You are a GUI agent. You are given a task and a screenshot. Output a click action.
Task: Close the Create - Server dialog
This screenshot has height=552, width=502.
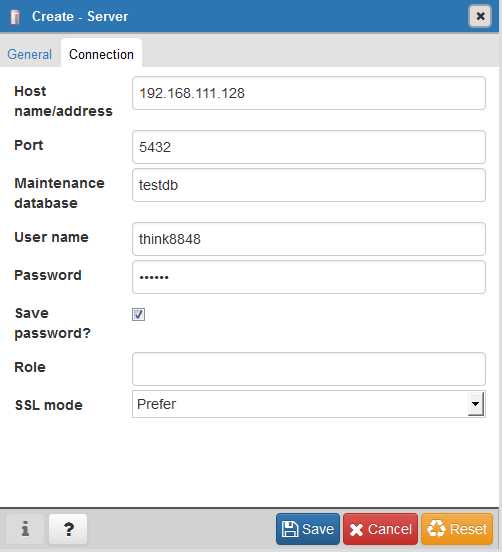[x=480, y=16]
